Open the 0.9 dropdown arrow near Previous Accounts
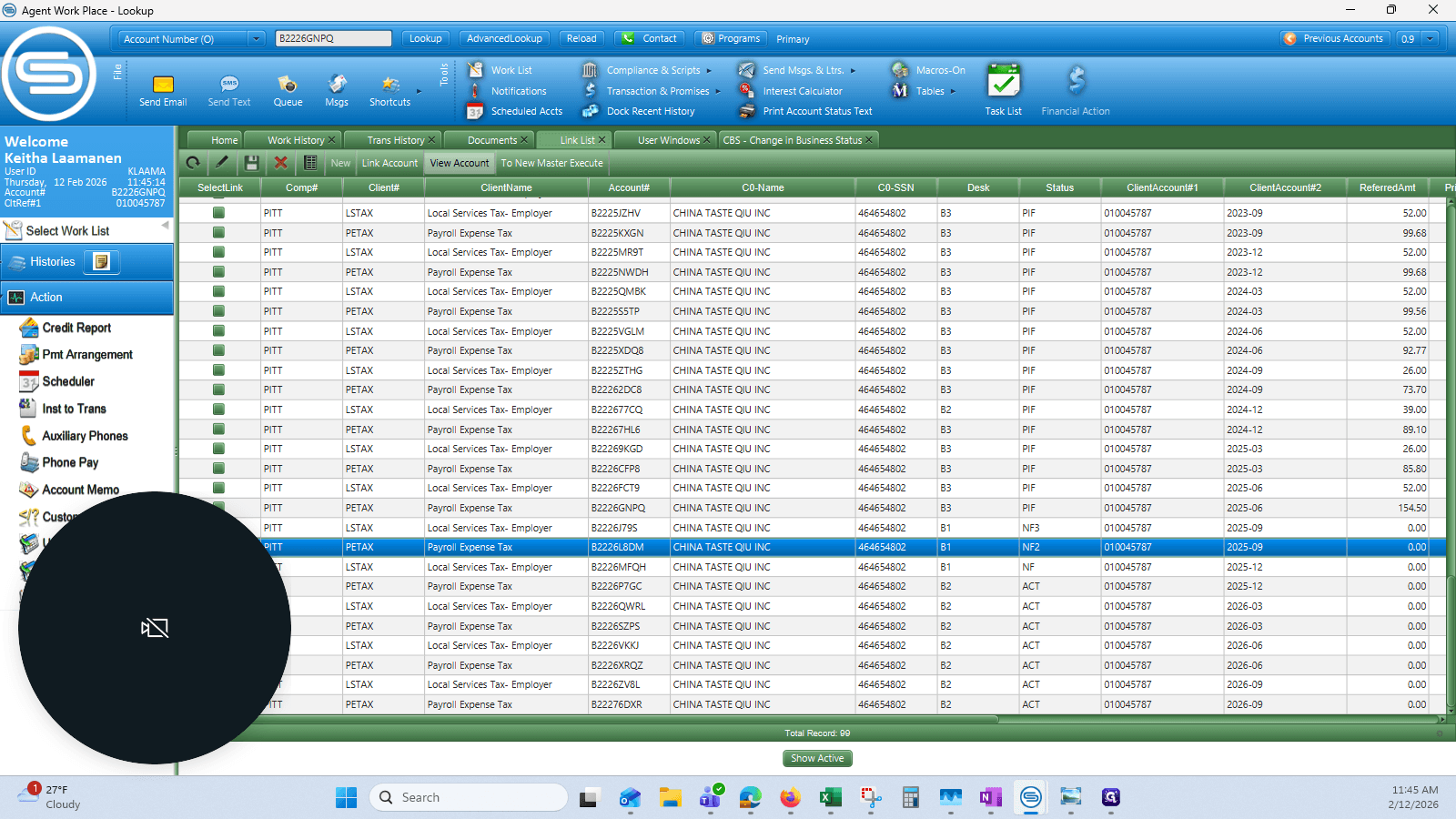Viewport: 1456px width, 819px height. tap(1431, 39)
